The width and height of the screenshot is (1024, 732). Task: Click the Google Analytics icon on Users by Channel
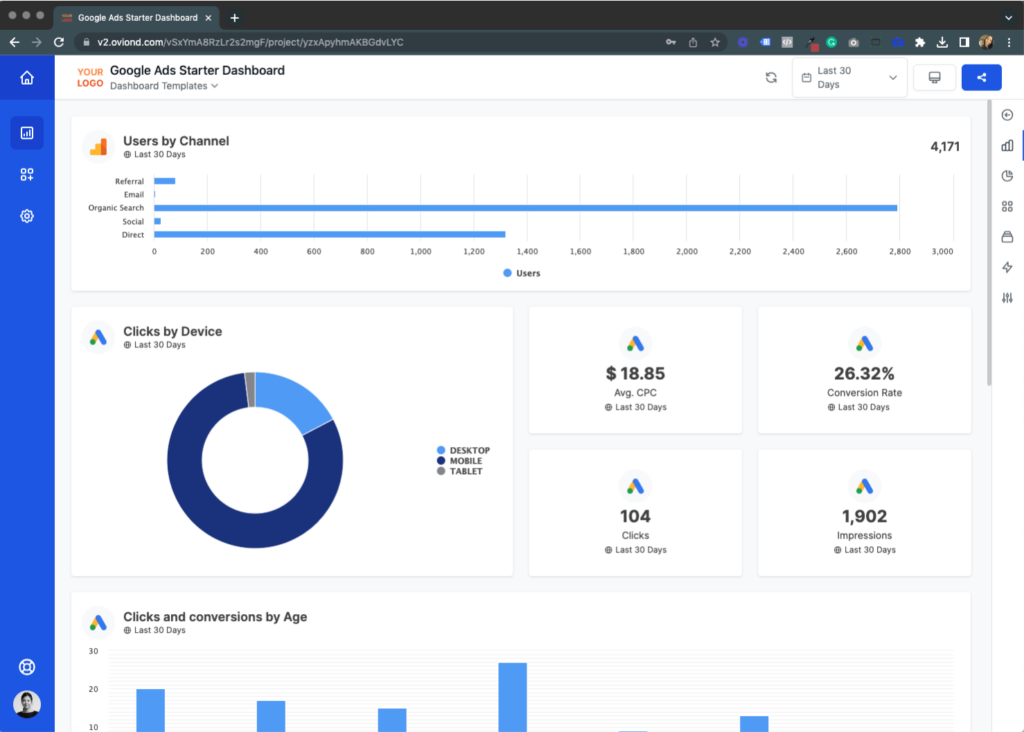(99, 147)
